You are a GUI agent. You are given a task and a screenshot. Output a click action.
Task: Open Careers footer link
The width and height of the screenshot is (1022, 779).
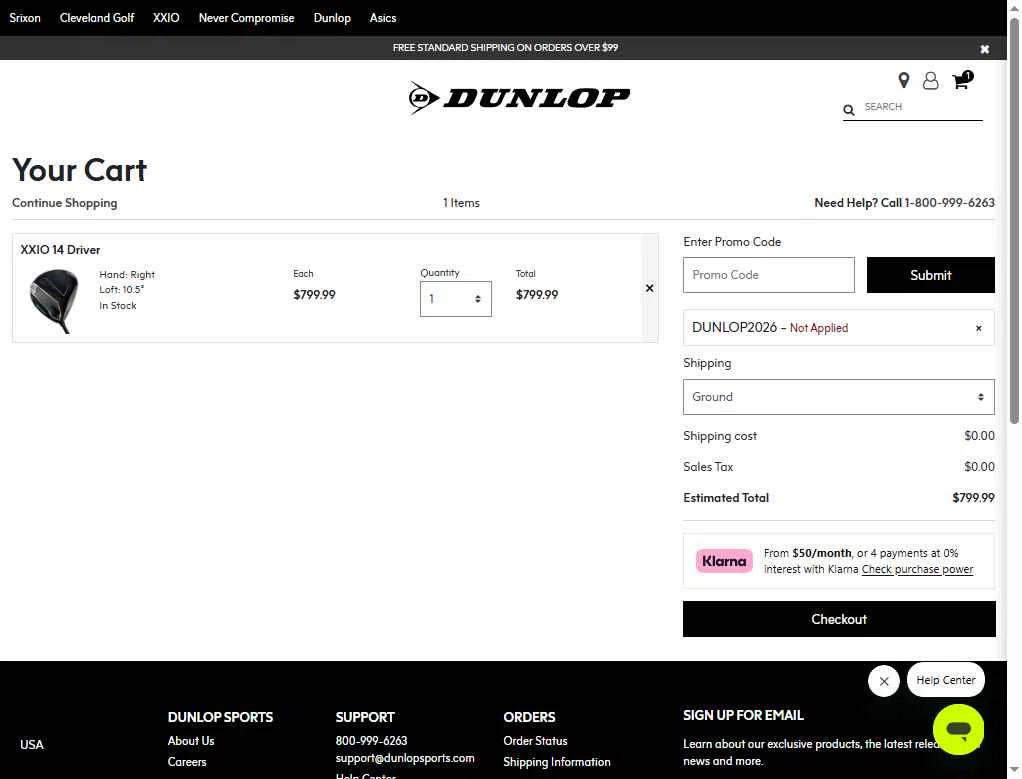tap(187, 762)
